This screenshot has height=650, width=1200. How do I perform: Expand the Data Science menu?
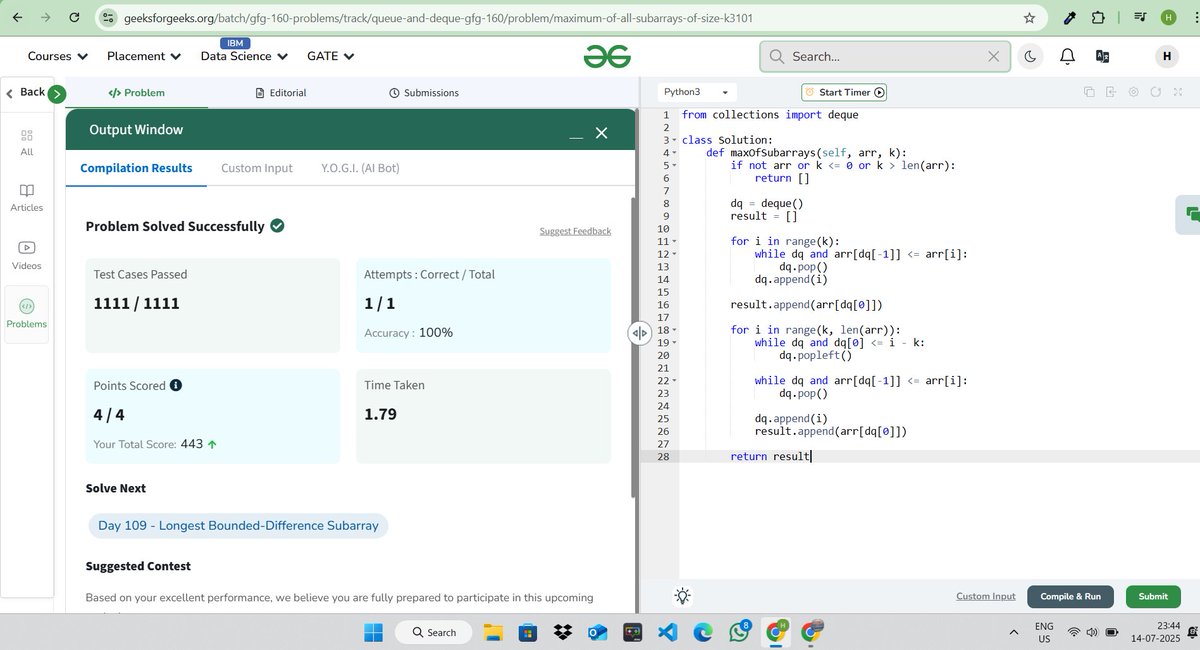(x=244, y=57)
